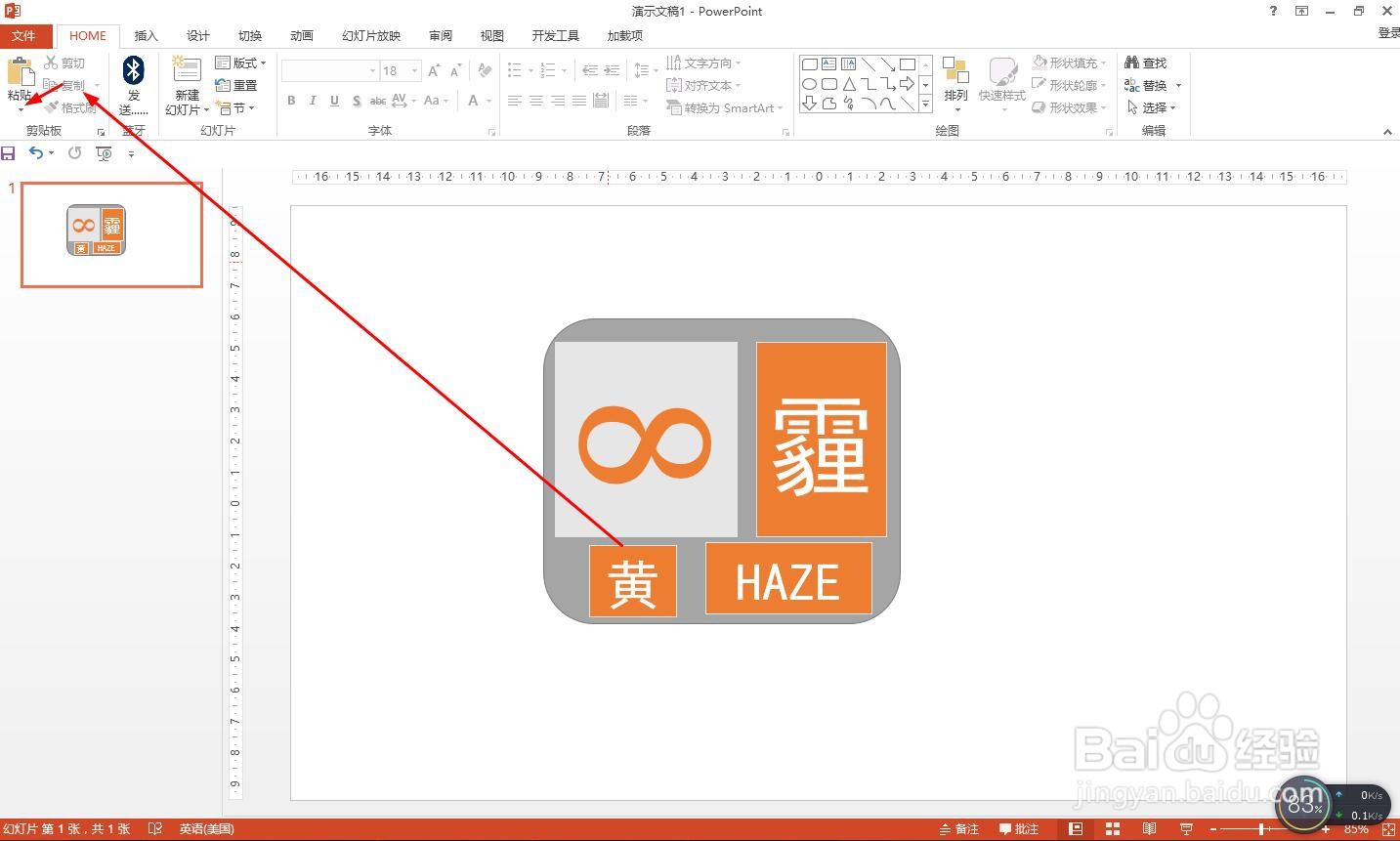Decrease font size button
The image size is (1400, 841).
coord(455,70)
